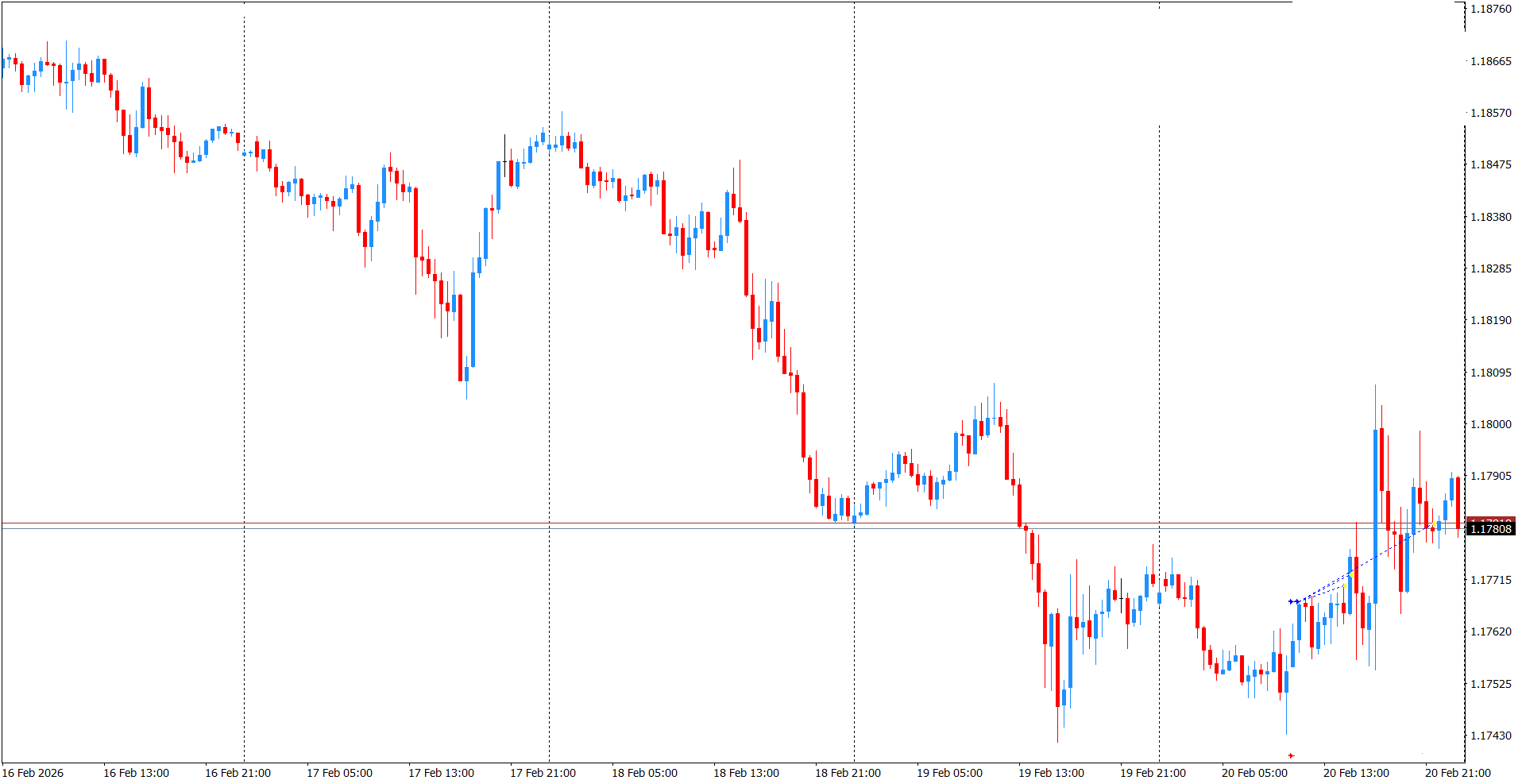1522x784 pixels.
Task: Select the 1.18380 price axis value
Action: click(1491, 217)
